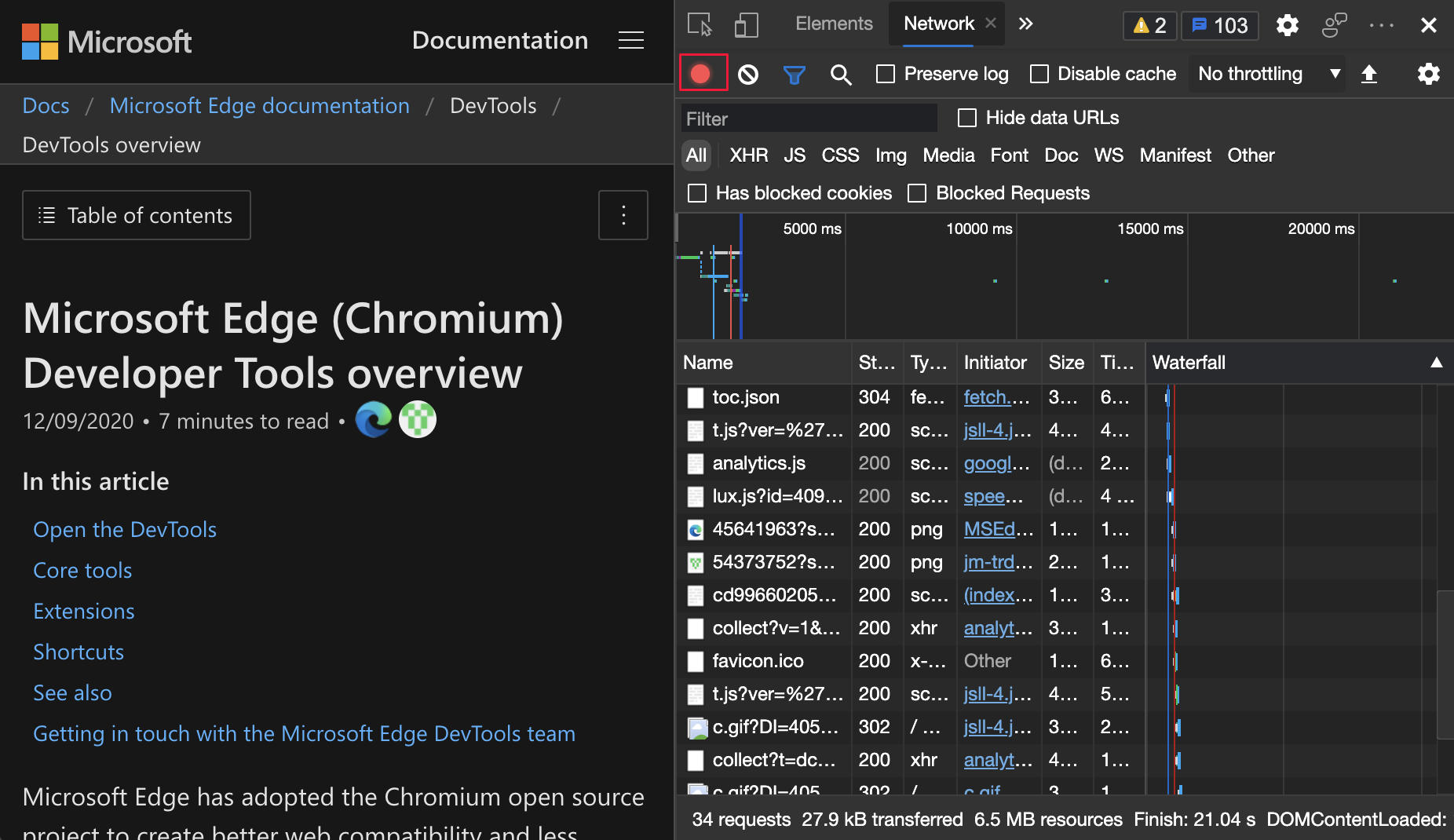1454x840 pixels.
Task: Clear the network log with the clear icon
Action: click(748, 75)
